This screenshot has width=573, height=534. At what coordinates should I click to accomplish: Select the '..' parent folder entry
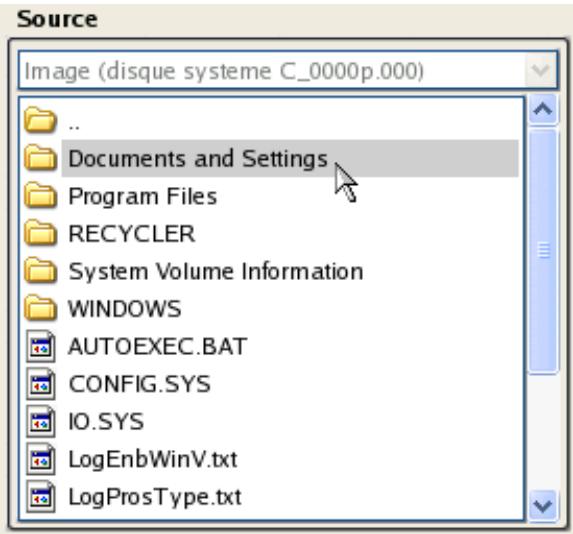[x=74, y=126]
